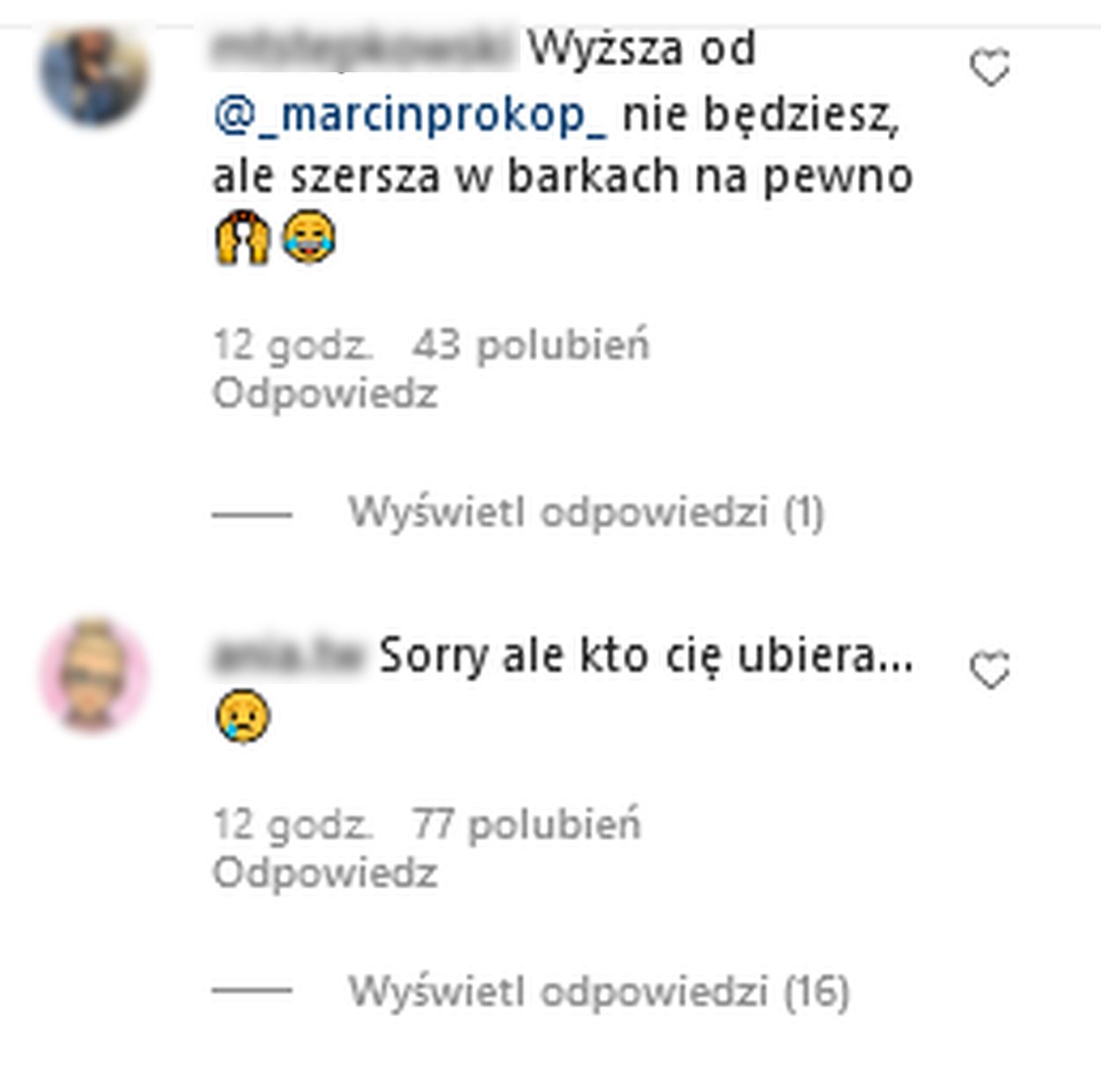
Task: Click the 12 godz. timestamp beside 77 polubień
Action: click(293, 825)
